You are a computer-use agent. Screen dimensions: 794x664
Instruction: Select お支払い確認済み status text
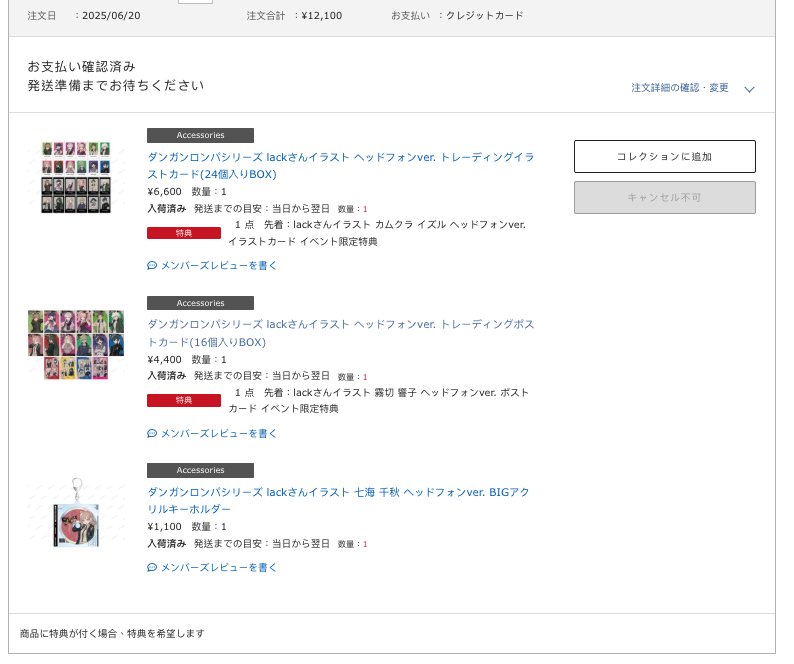(82, 66)
